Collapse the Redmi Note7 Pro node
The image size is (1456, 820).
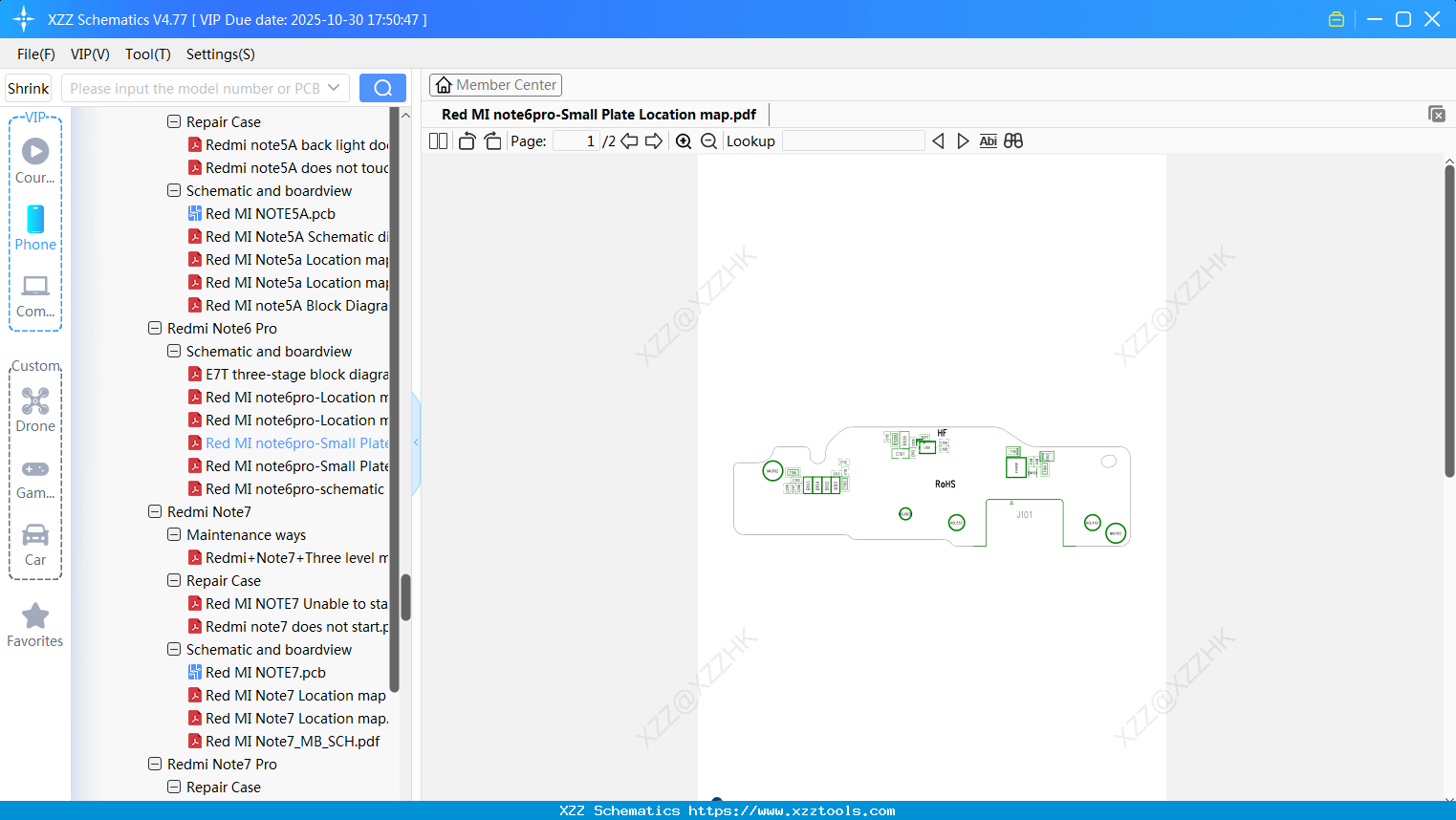click(155, 765)
